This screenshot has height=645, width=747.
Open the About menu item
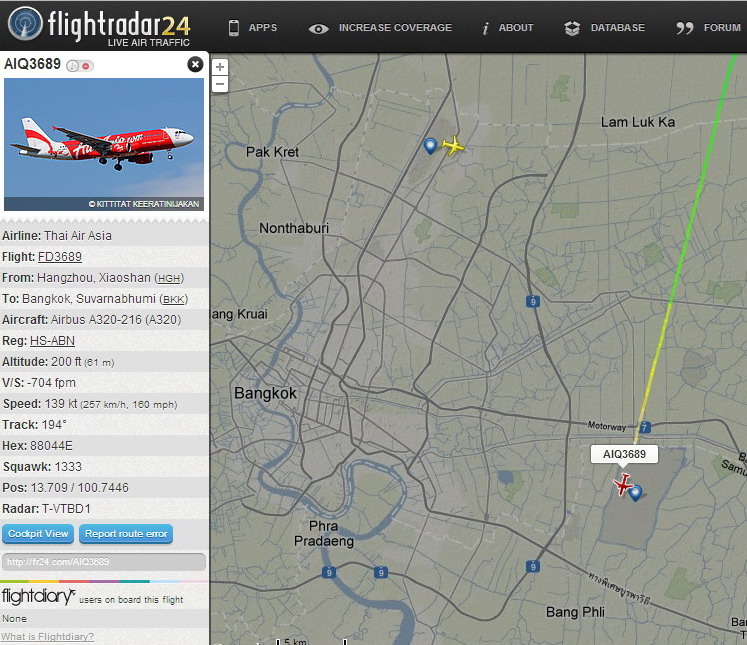pos(508,28)
